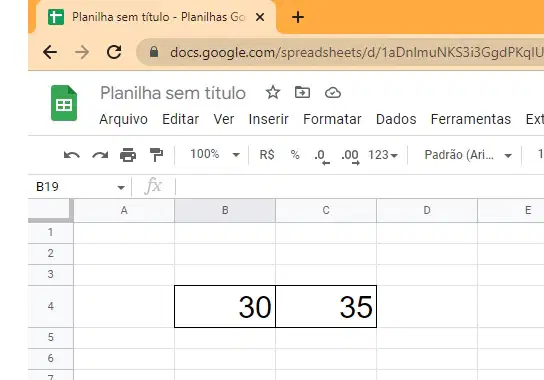
Task: Open a new browser tab
Action: coord(298,17)
